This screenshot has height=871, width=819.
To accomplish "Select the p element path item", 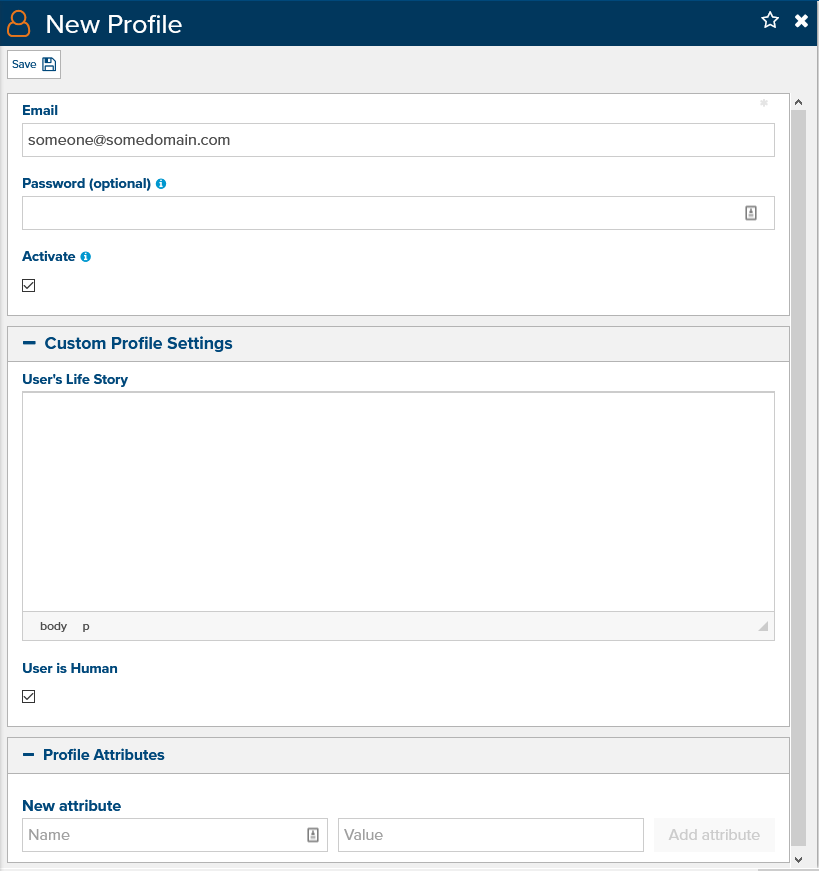I will tap(86, 627).
